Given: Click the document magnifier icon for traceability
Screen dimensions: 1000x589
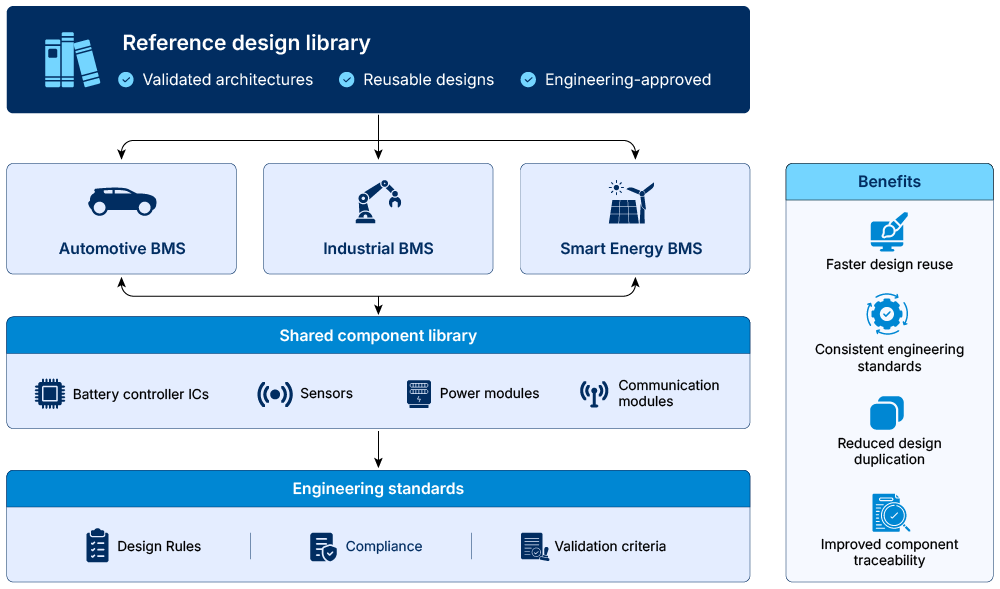Looking at the screenshot, I should click(890, 513).
